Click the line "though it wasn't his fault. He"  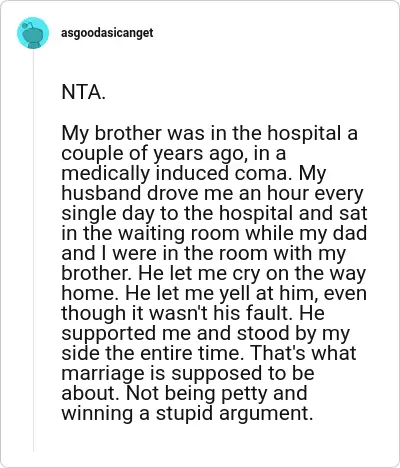tap(193, 313)
